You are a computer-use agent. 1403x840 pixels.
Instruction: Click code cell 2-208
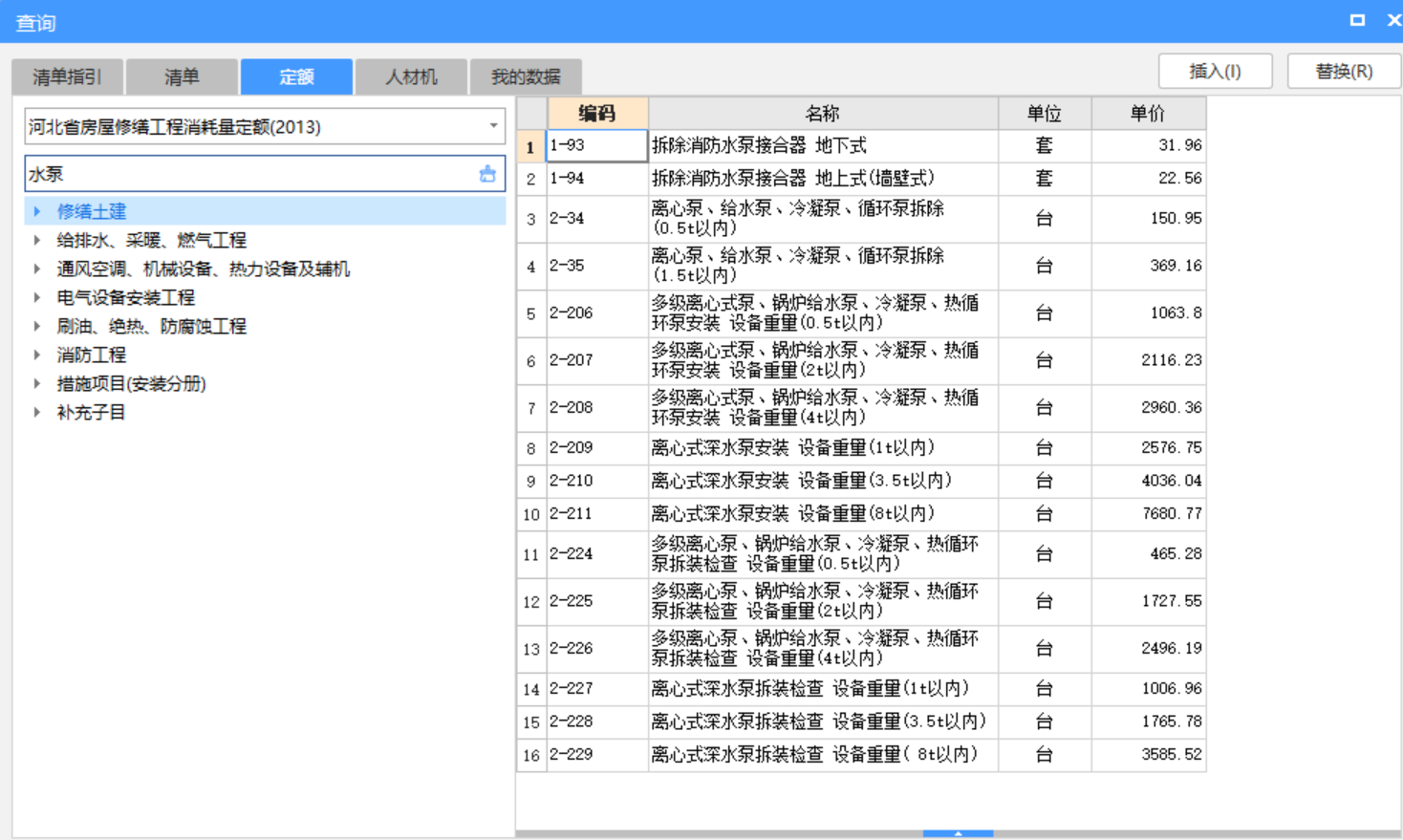597,408
